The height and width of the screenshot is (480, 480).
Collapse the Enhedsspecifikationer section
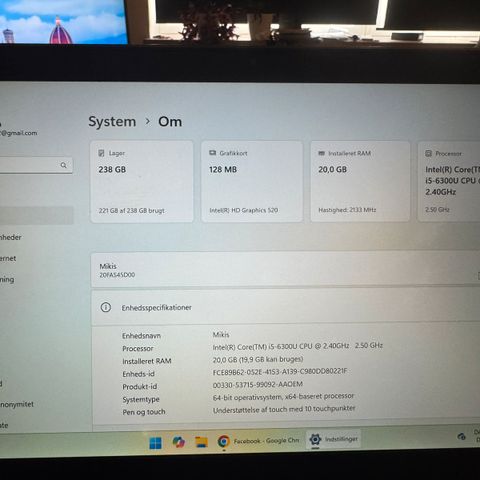coord(286,307)
